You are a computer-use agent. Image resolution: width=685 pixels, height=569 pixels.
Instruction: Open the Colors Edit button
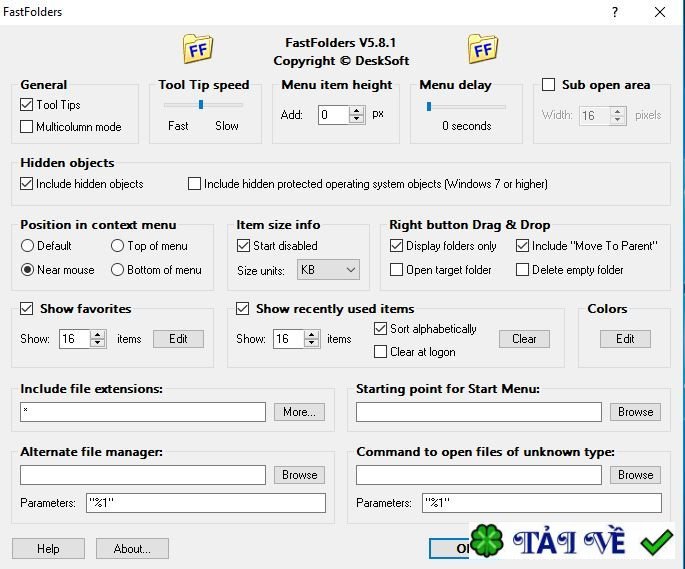point(625,339)
